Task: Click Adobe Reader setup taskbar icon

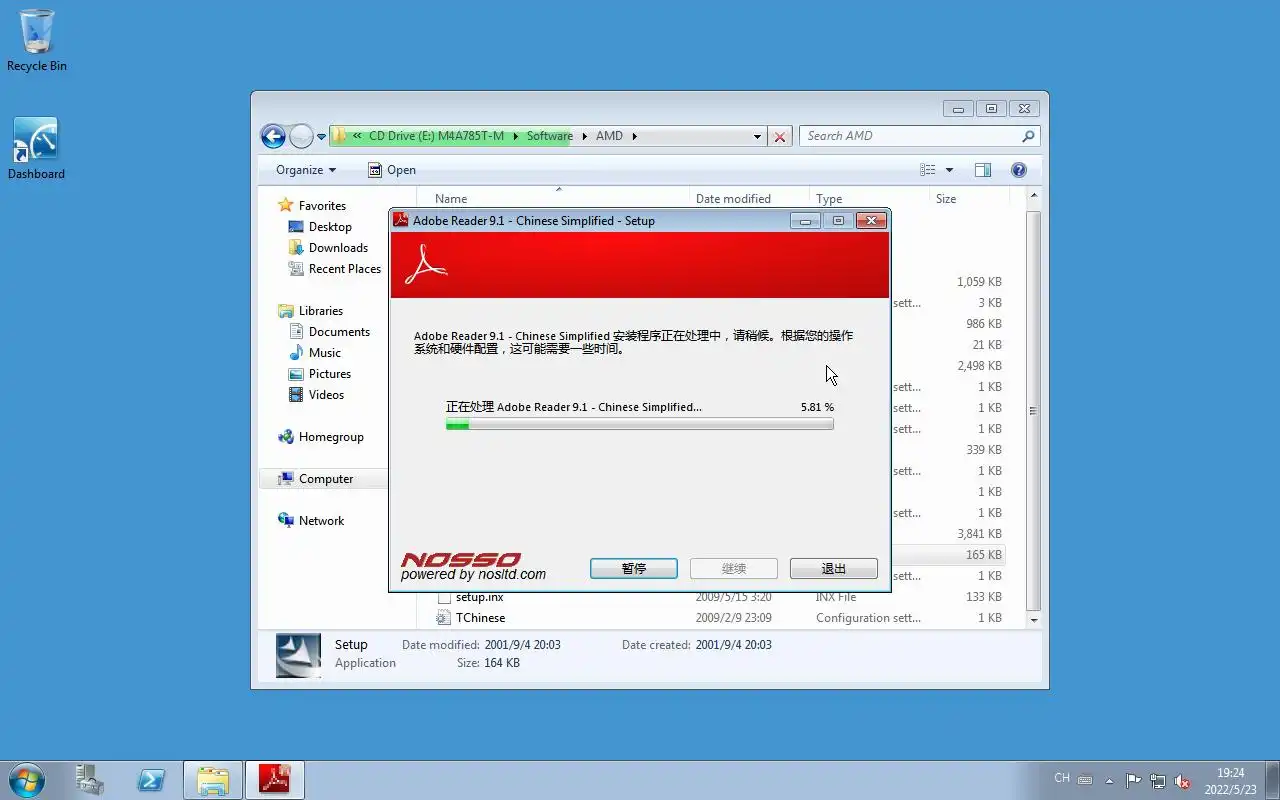Action: point(275,780)
